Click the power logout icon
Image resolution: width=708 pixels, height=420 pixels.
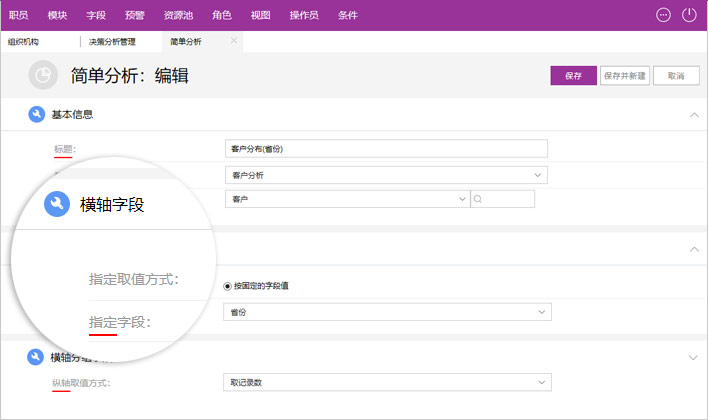(x=689, y=15)
